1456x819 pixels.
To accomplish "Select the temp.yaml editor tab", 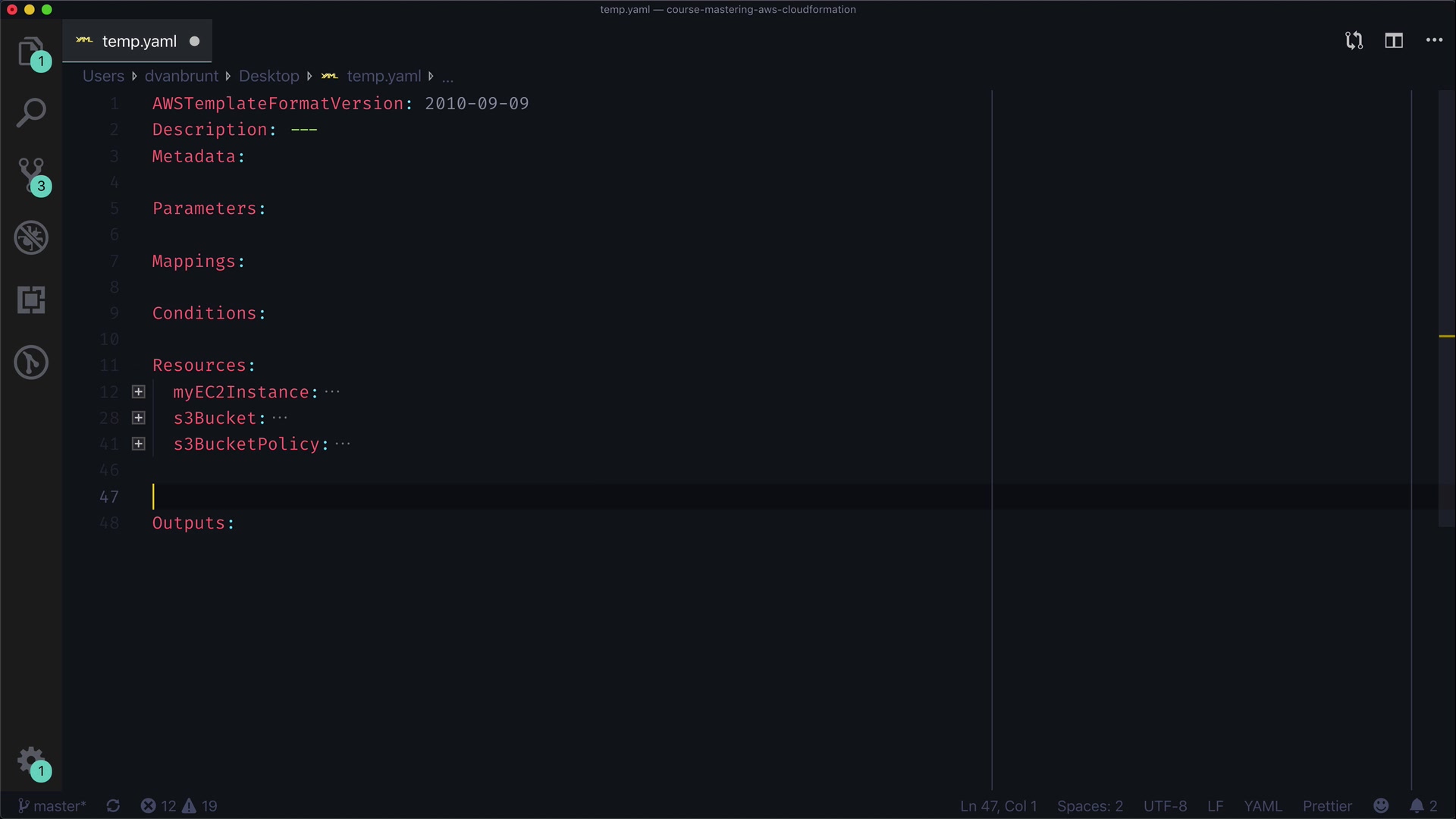I will (x=139, y=42).
